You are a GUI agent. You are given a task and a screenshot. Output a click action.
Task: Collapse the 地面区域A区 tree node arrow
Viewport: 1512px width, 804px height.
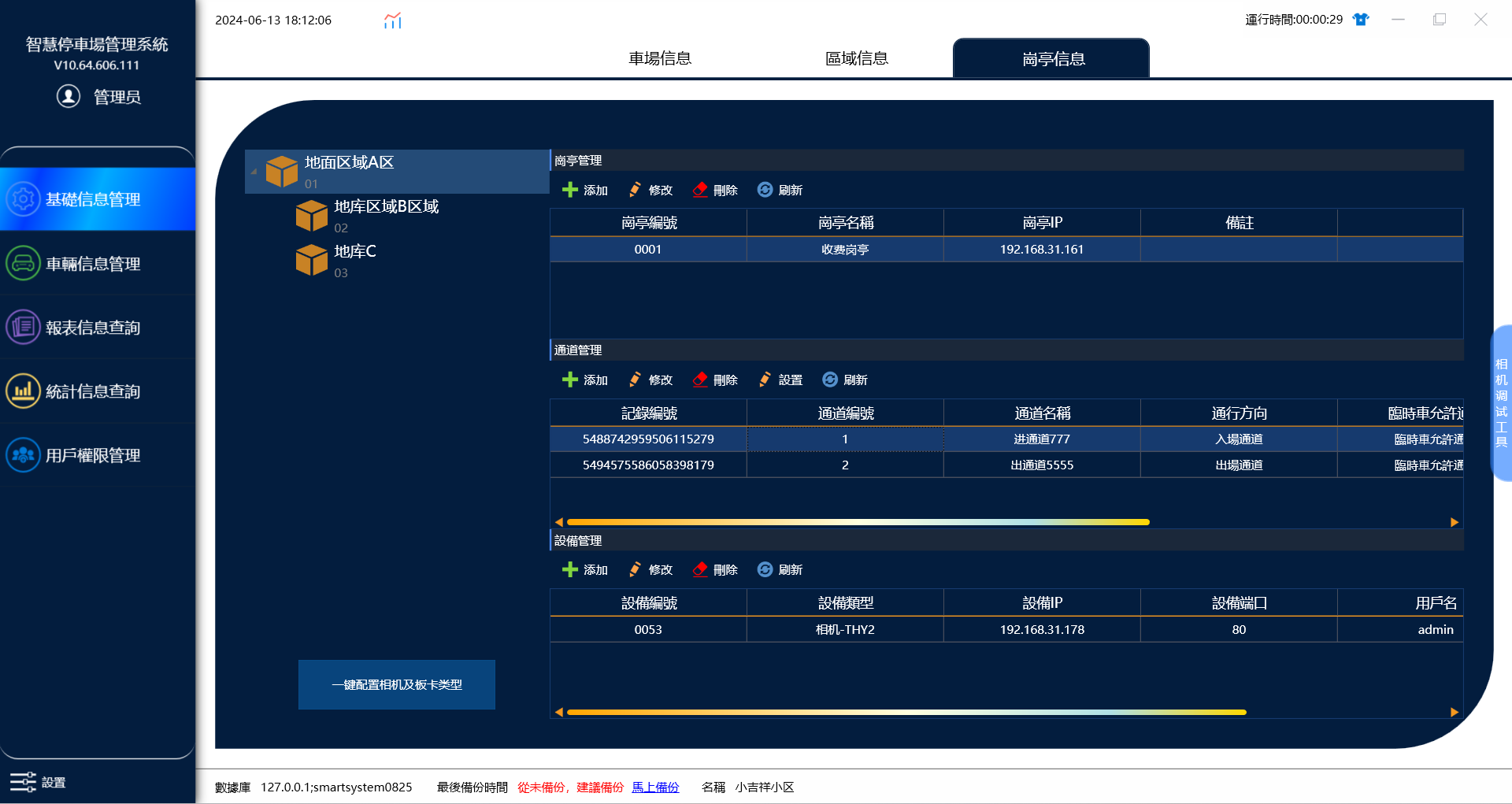(x=254, y=172)
